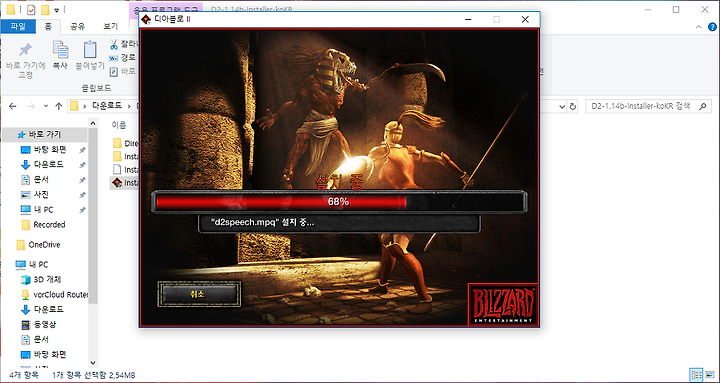The width and height of the screenshot is (720, 383).
Task: Click the navigation pane scrollbar thumb
Action: coord(93,216)
